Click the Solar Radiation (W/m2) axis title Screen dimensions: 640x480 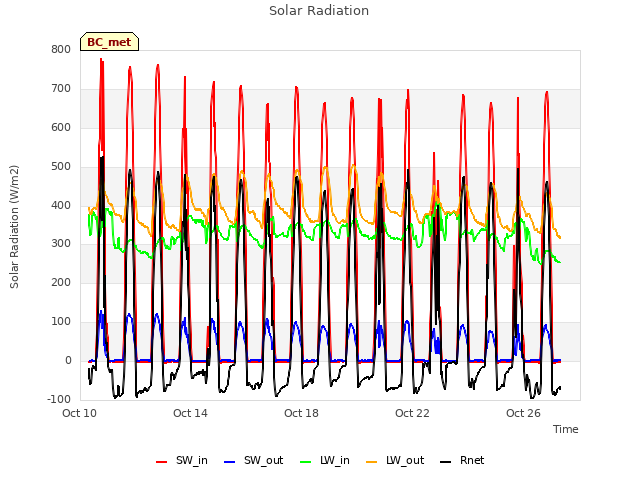(14, 227)
